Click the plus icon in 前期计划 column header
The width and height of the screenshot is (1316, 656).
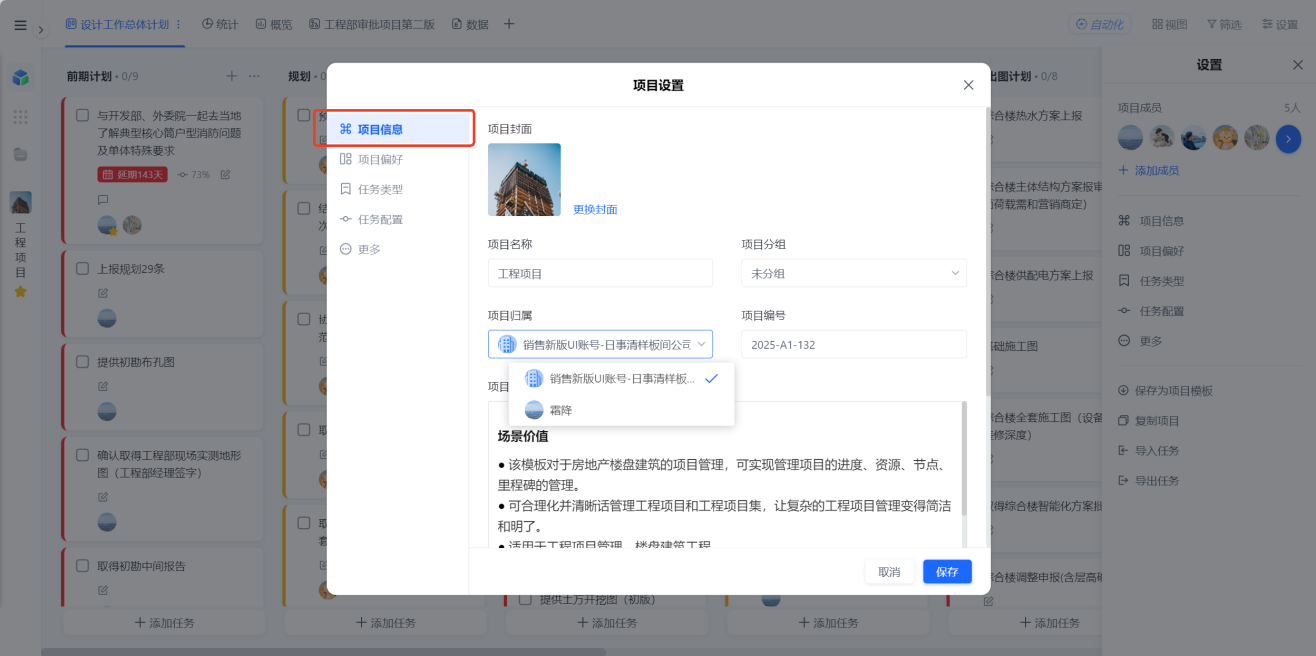(231, 76)
